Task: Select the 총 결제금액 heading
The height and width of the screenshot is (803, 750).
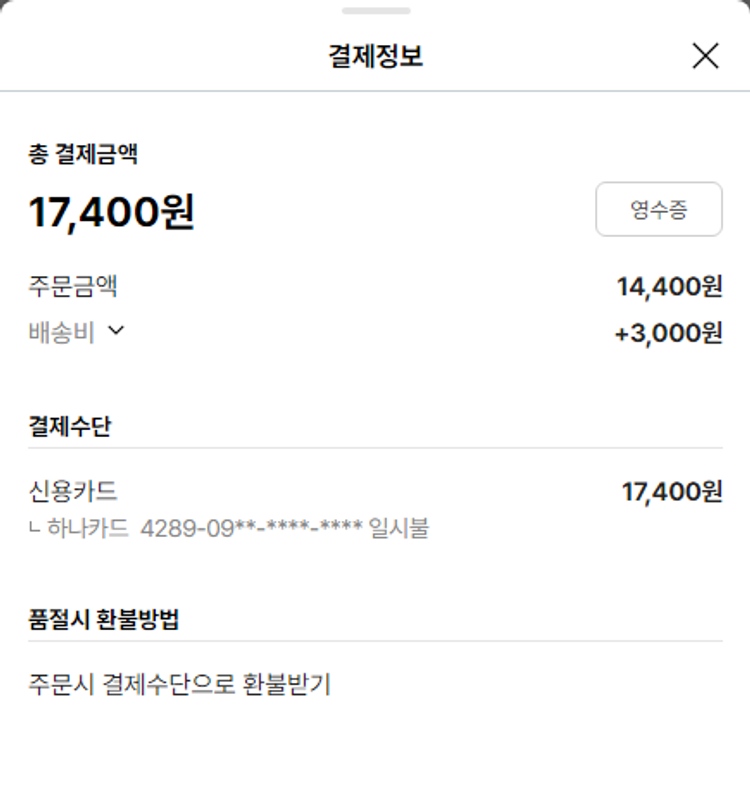Action: [83, 154]
